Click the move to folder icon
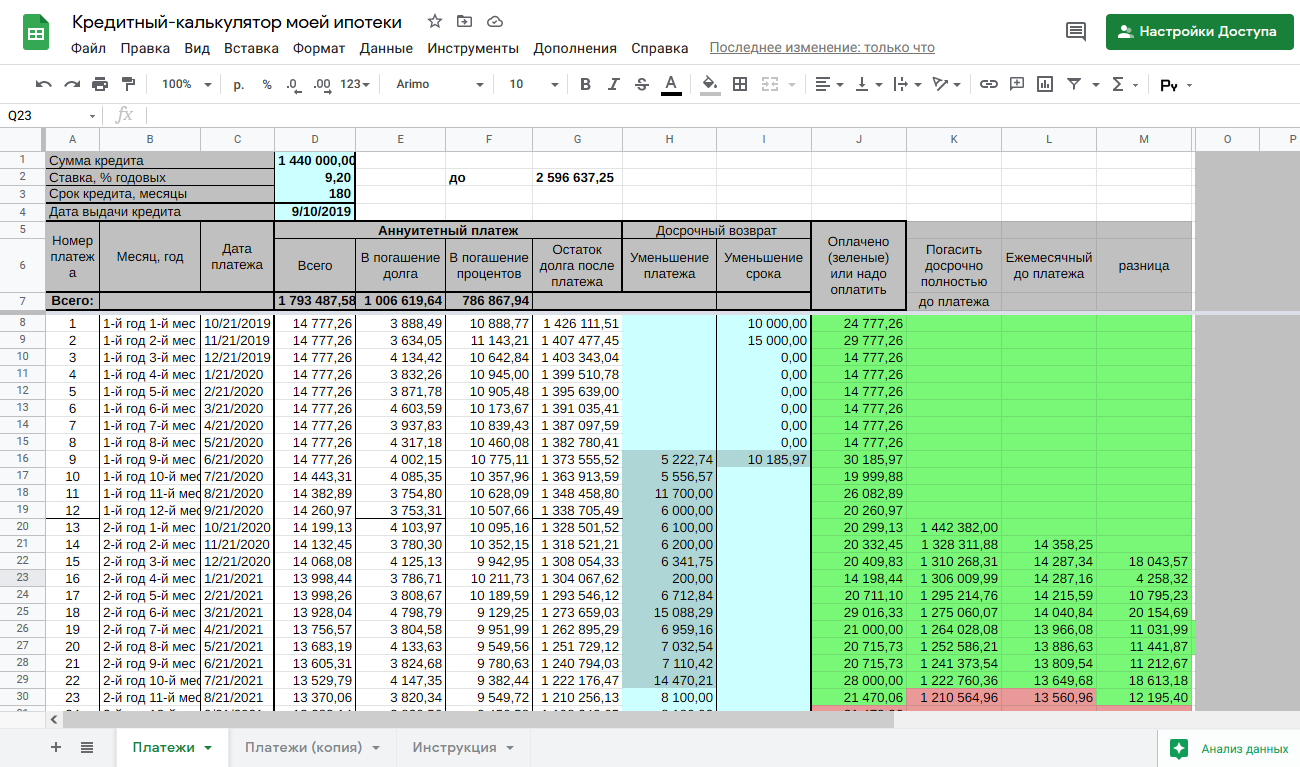1300x767 pixels. tap(464, 21)
